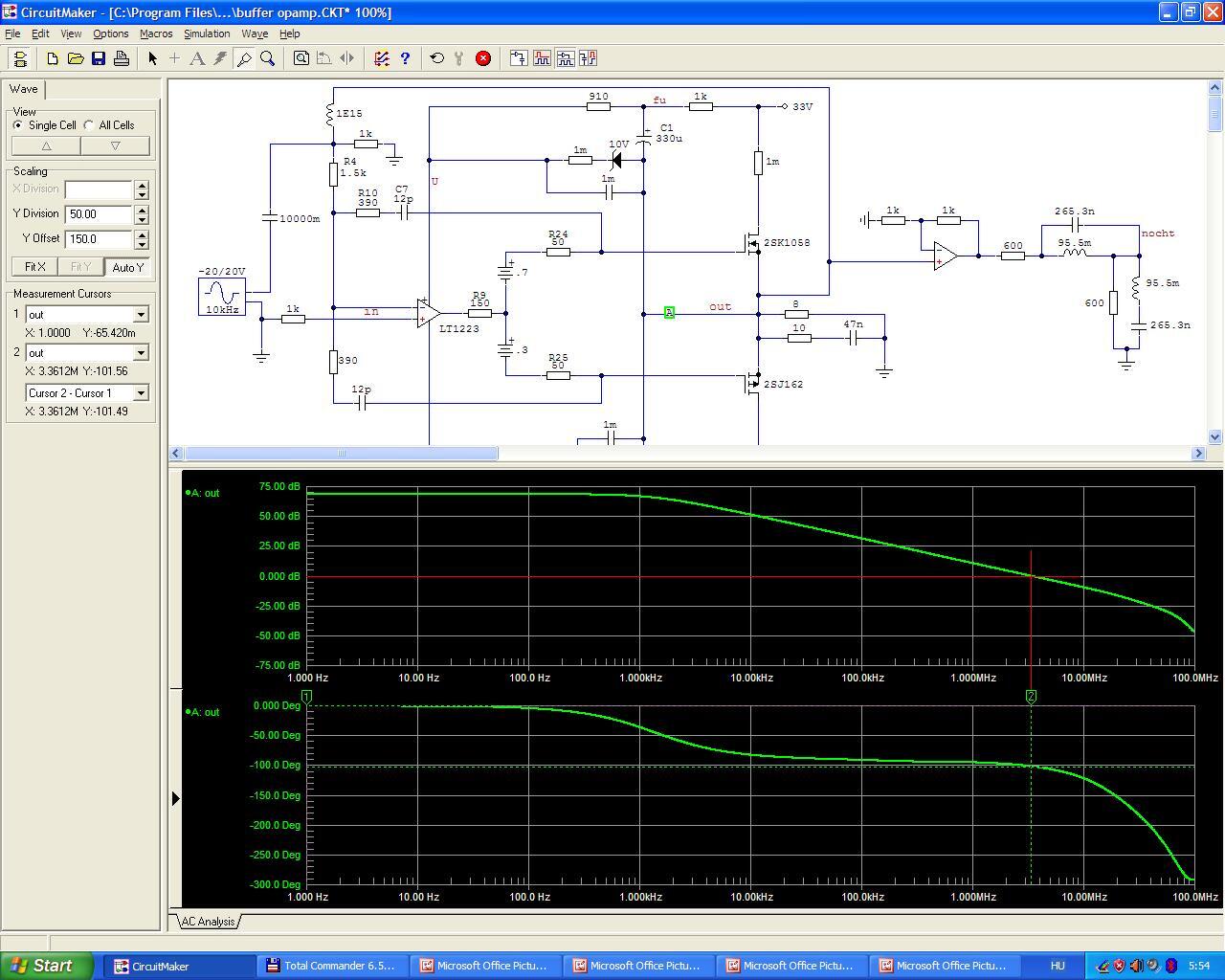
Task: Click the Fit X button
Action: point(34,267)
